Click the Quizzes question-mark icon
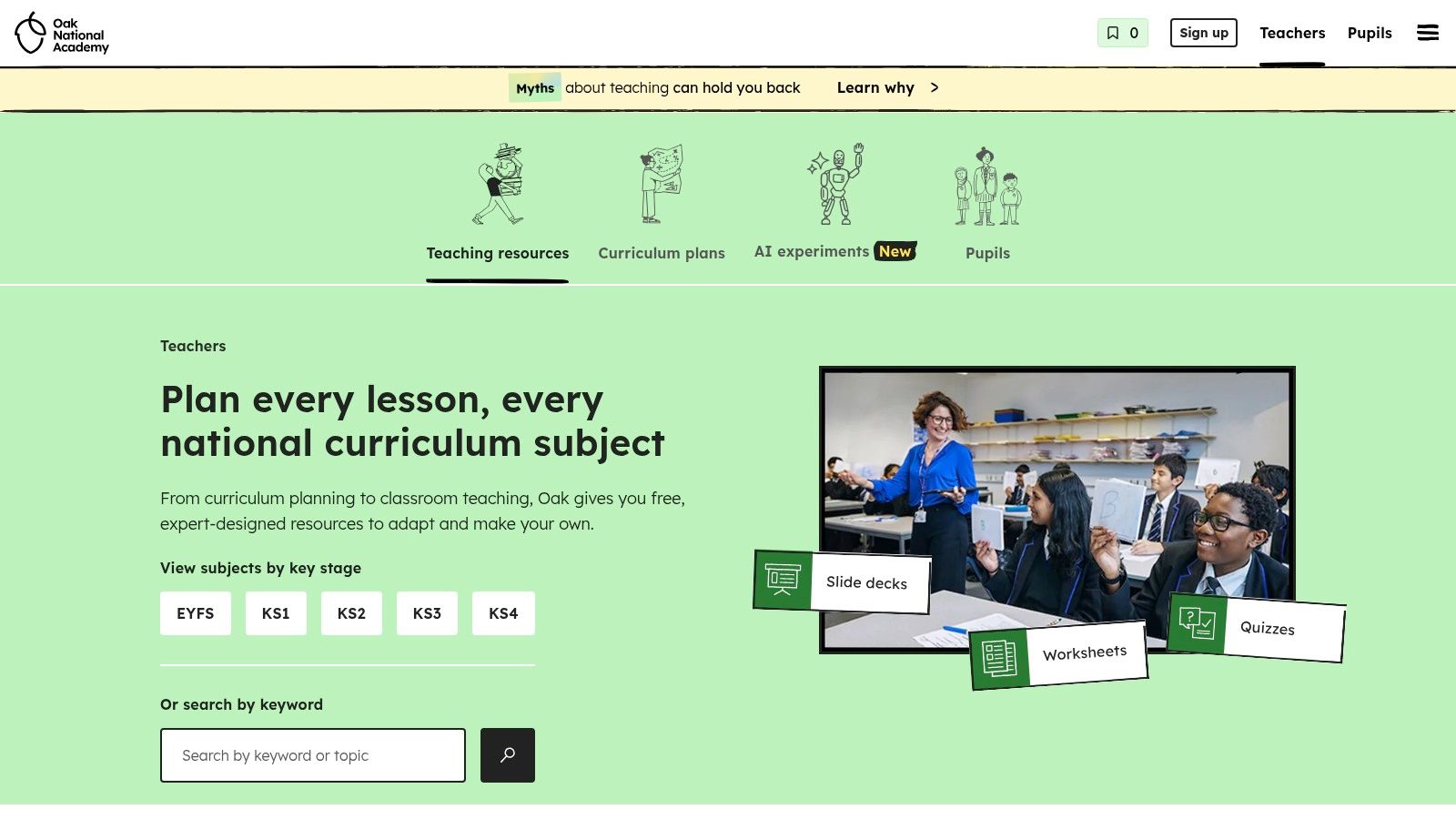1456x819 pixels. [x=1197, y=623]
